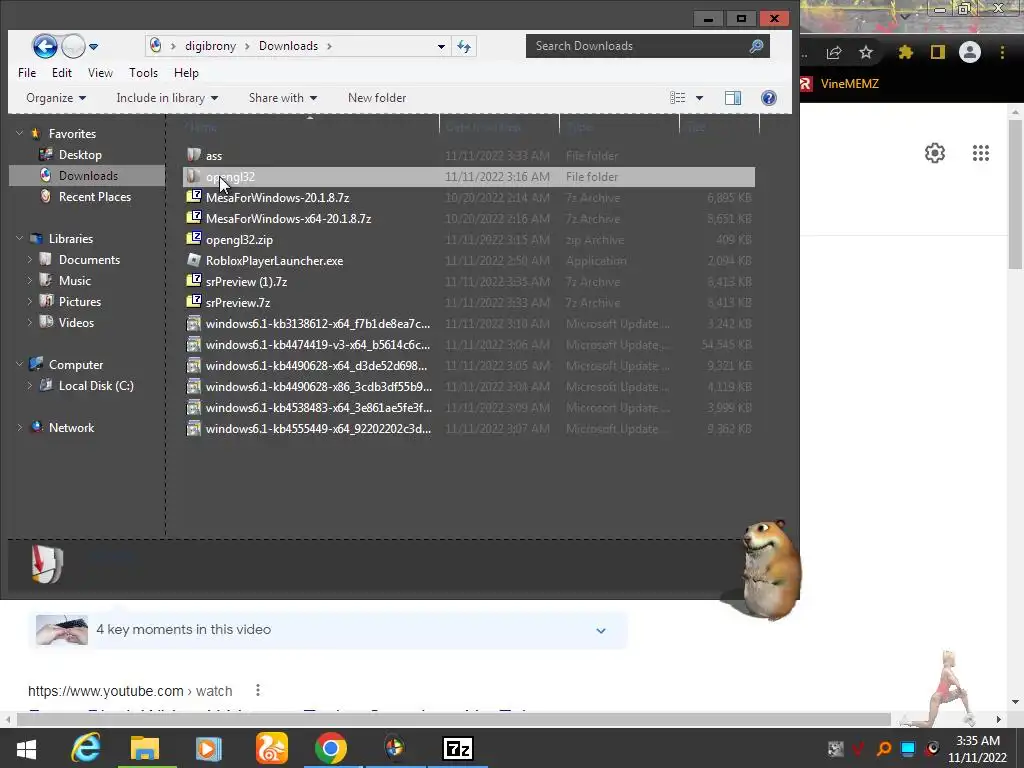The height and width of the screenshot is (768, 1024).
Task: Select RobloxPlayerLauncher.exe icon
Action: click(193, 260)
